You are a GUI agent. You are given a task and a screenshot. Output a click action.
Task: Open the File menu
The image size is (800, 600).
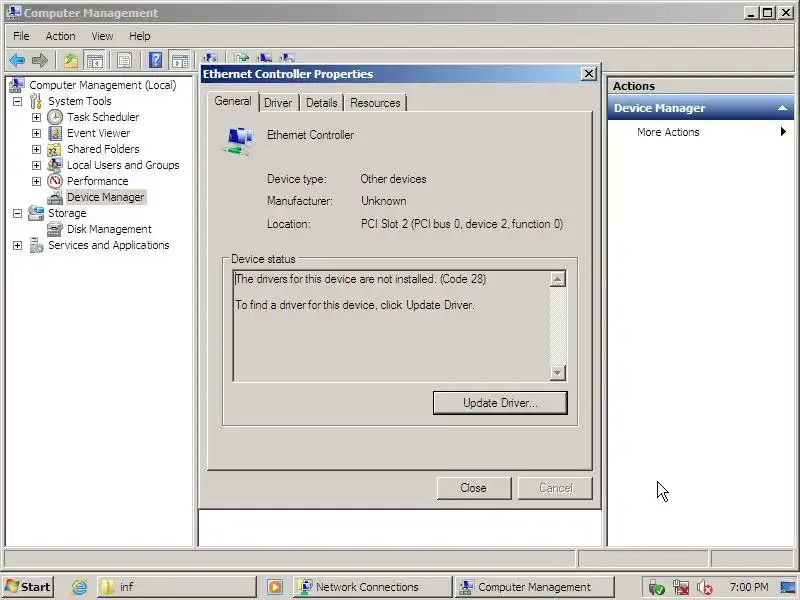click(x=21, y=36)
